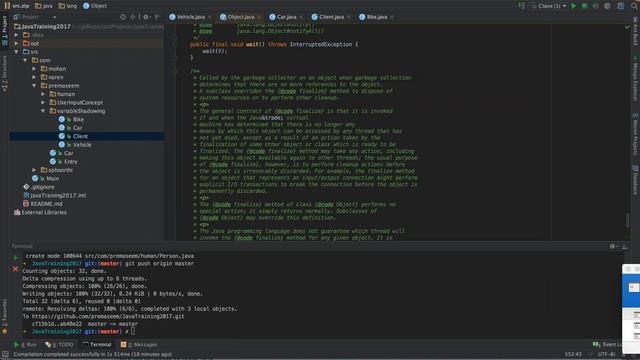Click collapse all icon in Project panel header
640x360 pixels.
133,17
